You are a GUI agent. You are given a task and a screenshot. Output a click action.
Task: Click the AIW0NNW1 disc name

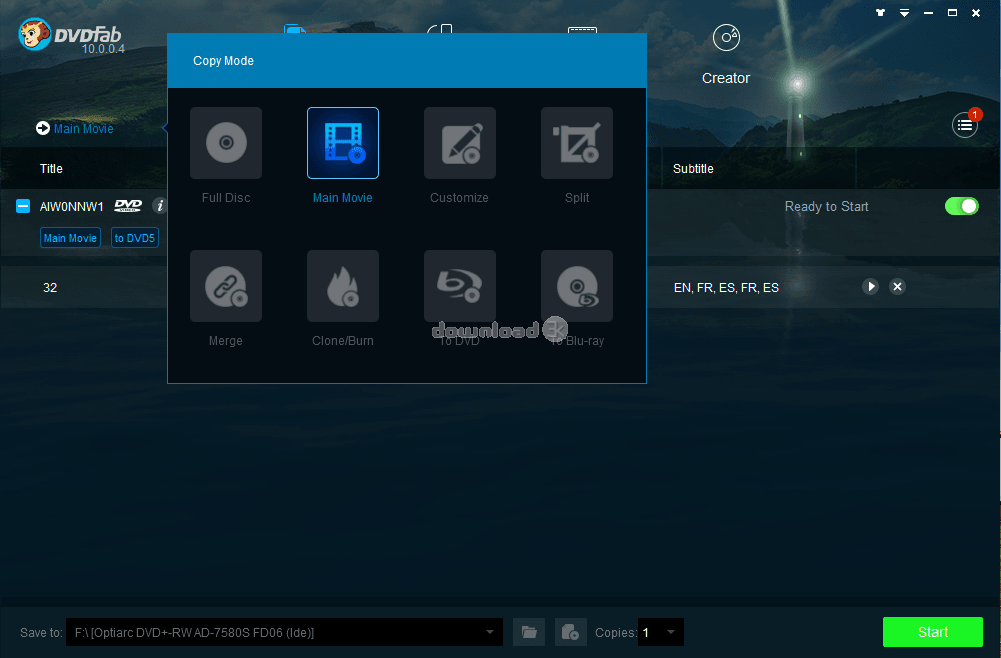[x=72, y=207]
